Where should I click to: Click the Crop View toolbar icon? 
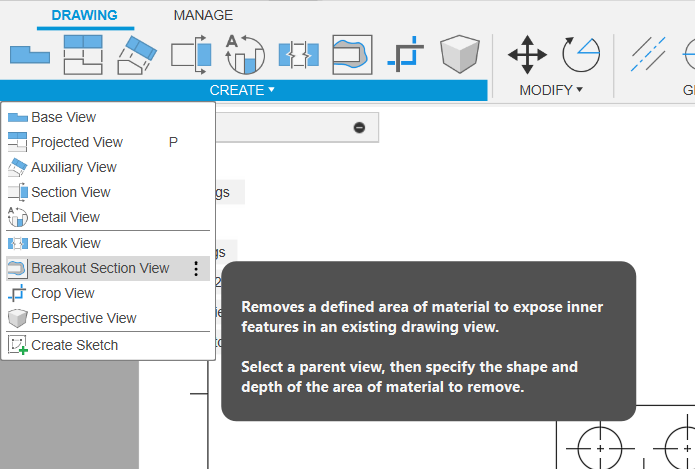406,55
